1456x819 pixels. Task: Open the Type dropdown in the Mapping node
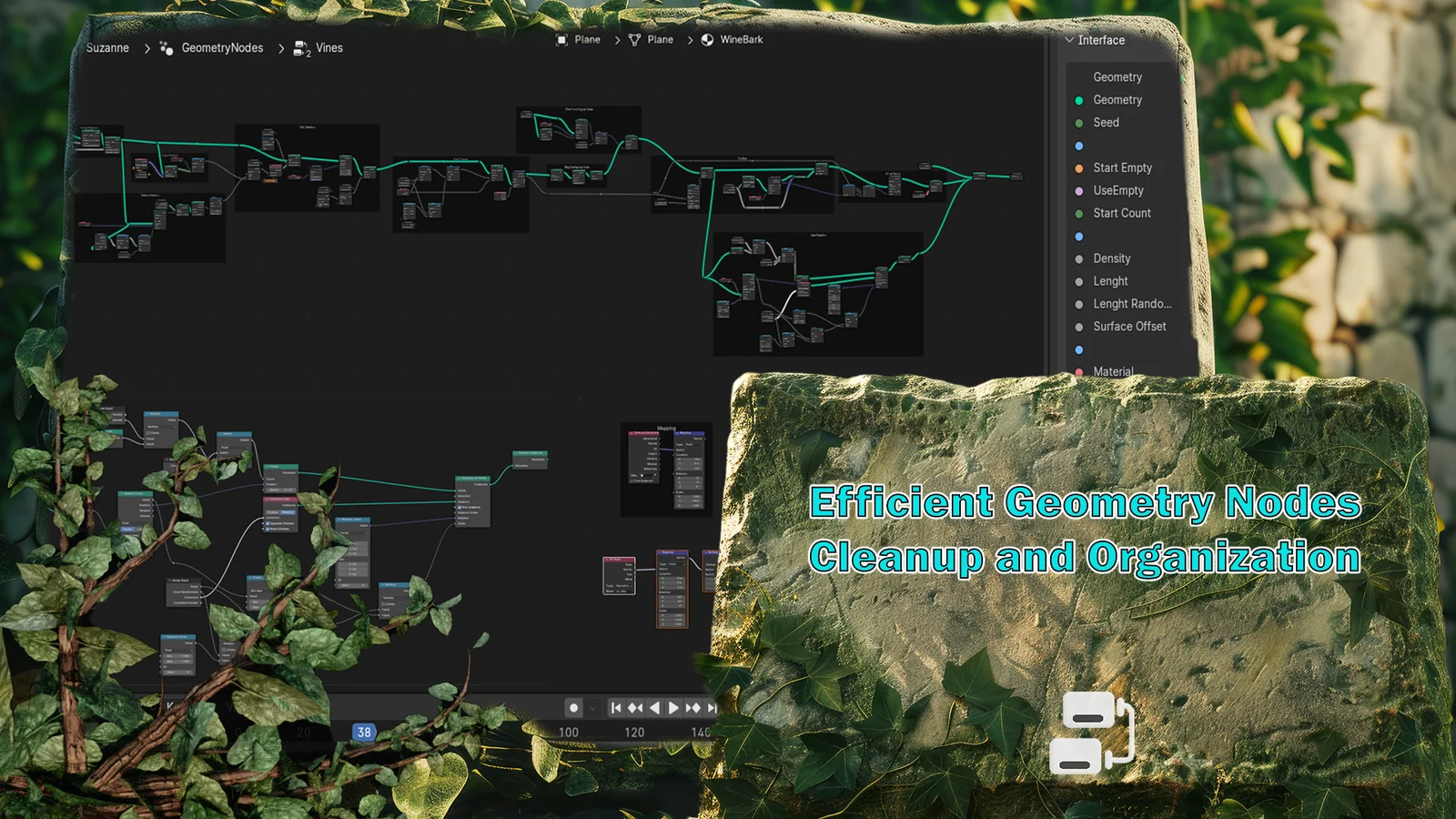[x=694, y=445]
